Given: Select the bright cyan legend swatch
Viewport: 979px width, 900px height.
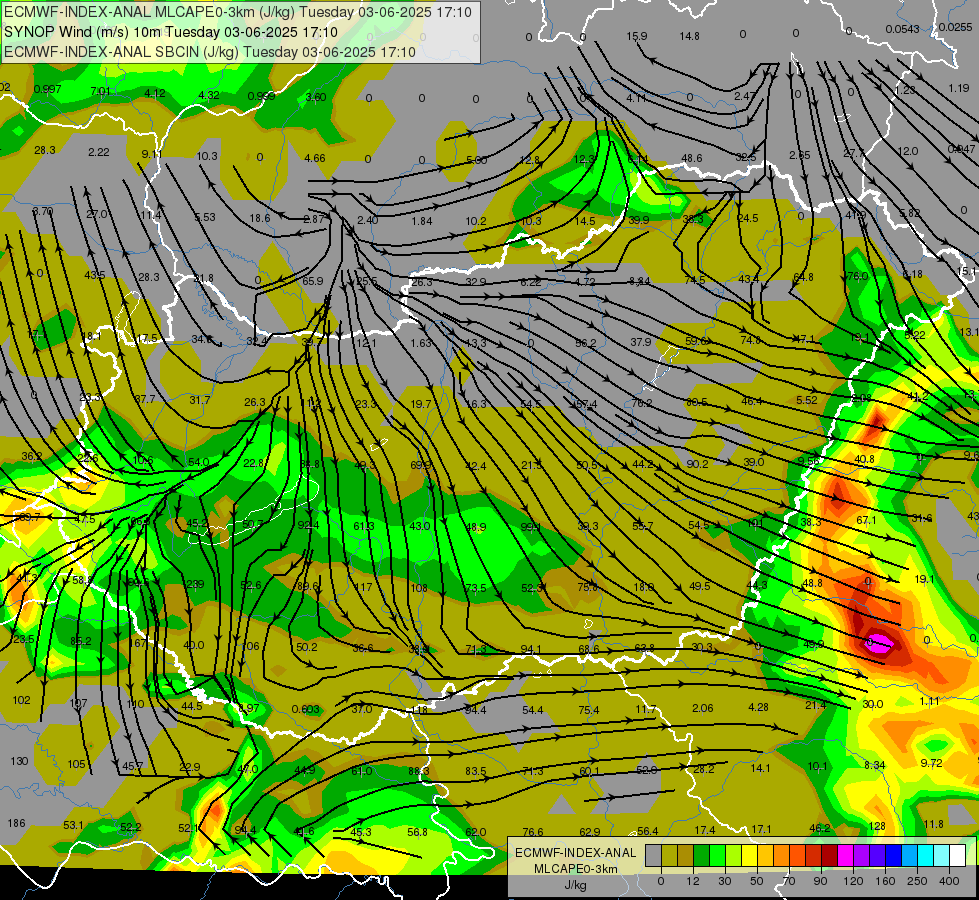Looking at the screenshot, I should coord(925,856).
